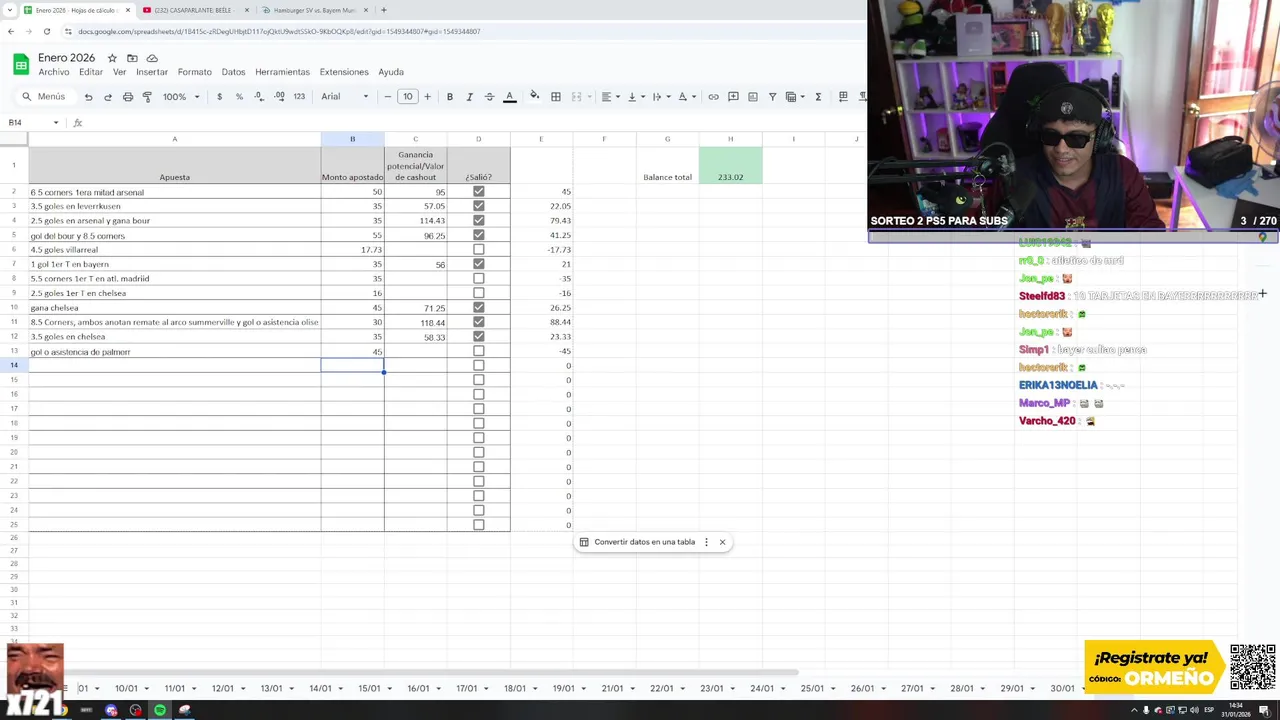1280x720 pixels.
Task: Open the Convertir datos more options menu
Action: tap(706, 542)
